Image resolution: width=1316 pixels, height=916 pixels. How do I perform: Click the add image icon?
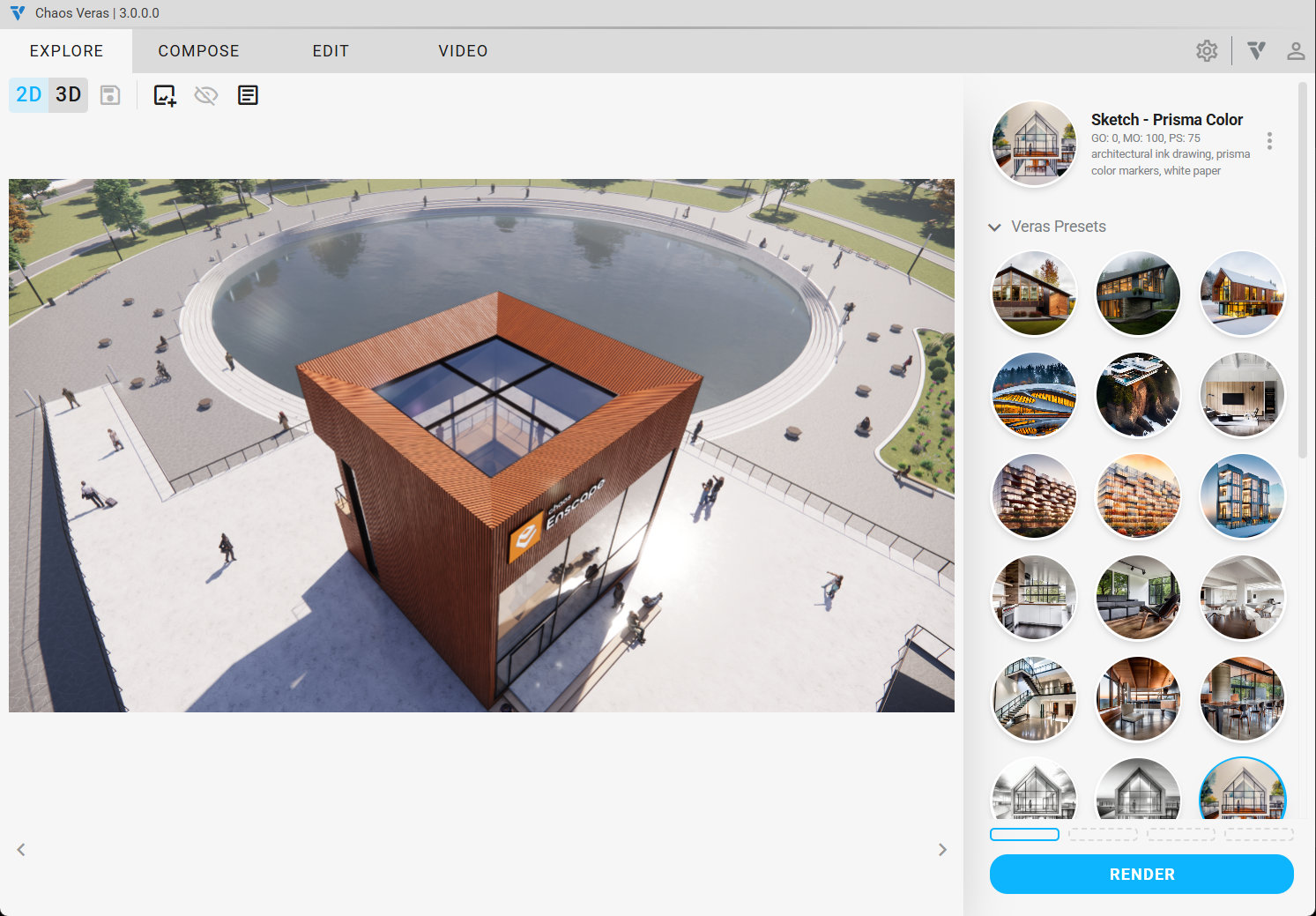coord(165,95)
